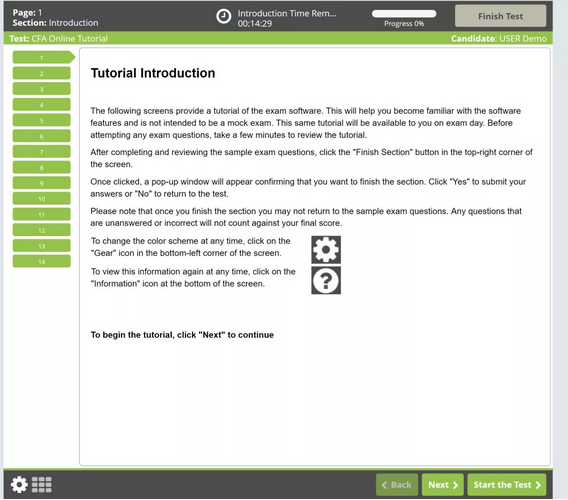This screenshot has width=568, height=500.
Task: Click the Introduction Time Remaining countdown
Action: pos(287,18)
